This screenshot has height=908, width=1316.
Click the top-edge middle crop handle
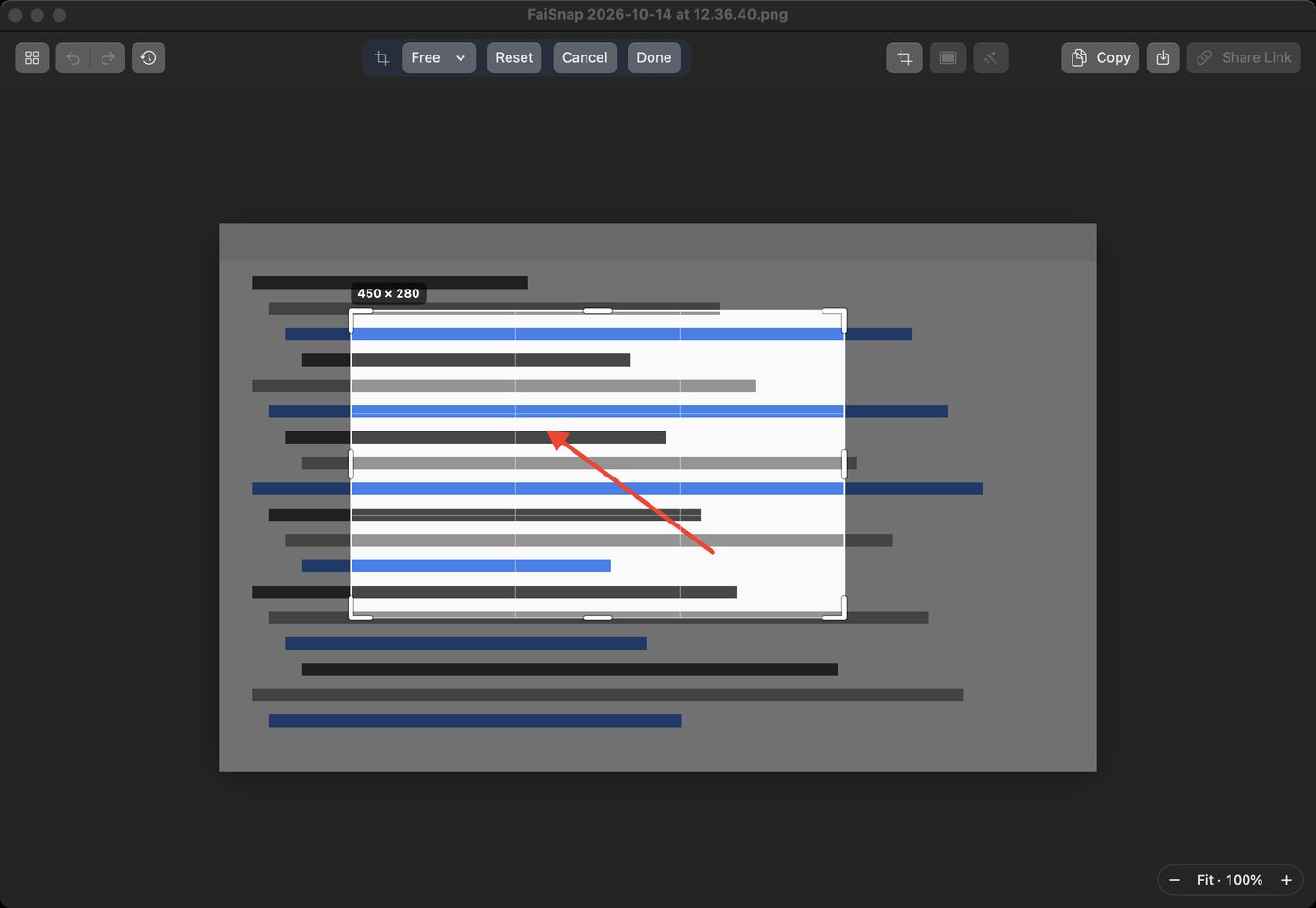[x=598, y=310]
